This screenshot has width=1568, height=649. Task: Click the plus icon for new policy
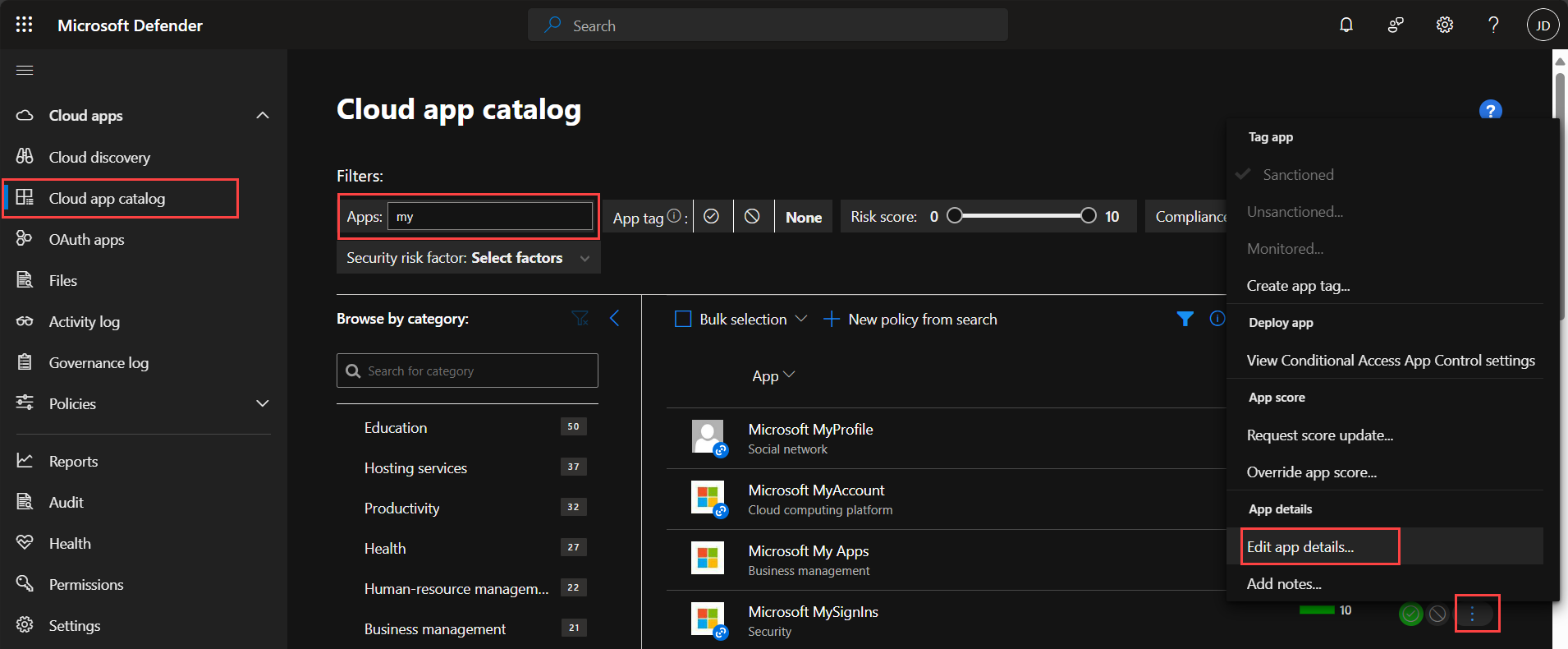831,319
